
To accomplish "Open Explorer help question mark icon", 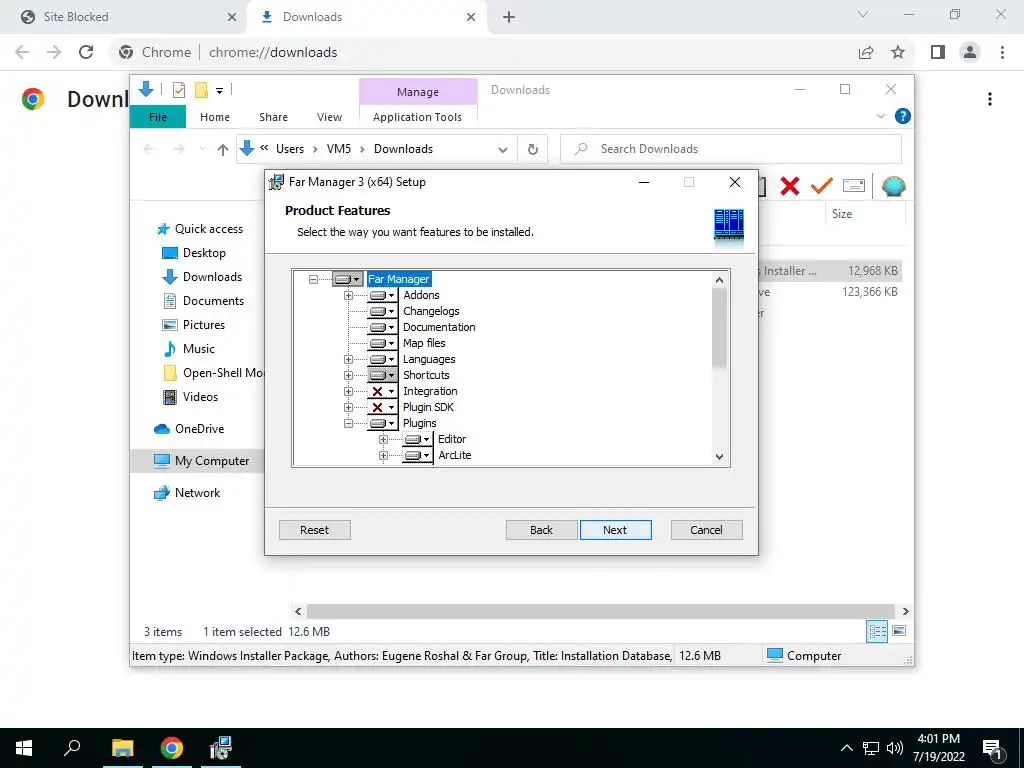I will point(903,116).
